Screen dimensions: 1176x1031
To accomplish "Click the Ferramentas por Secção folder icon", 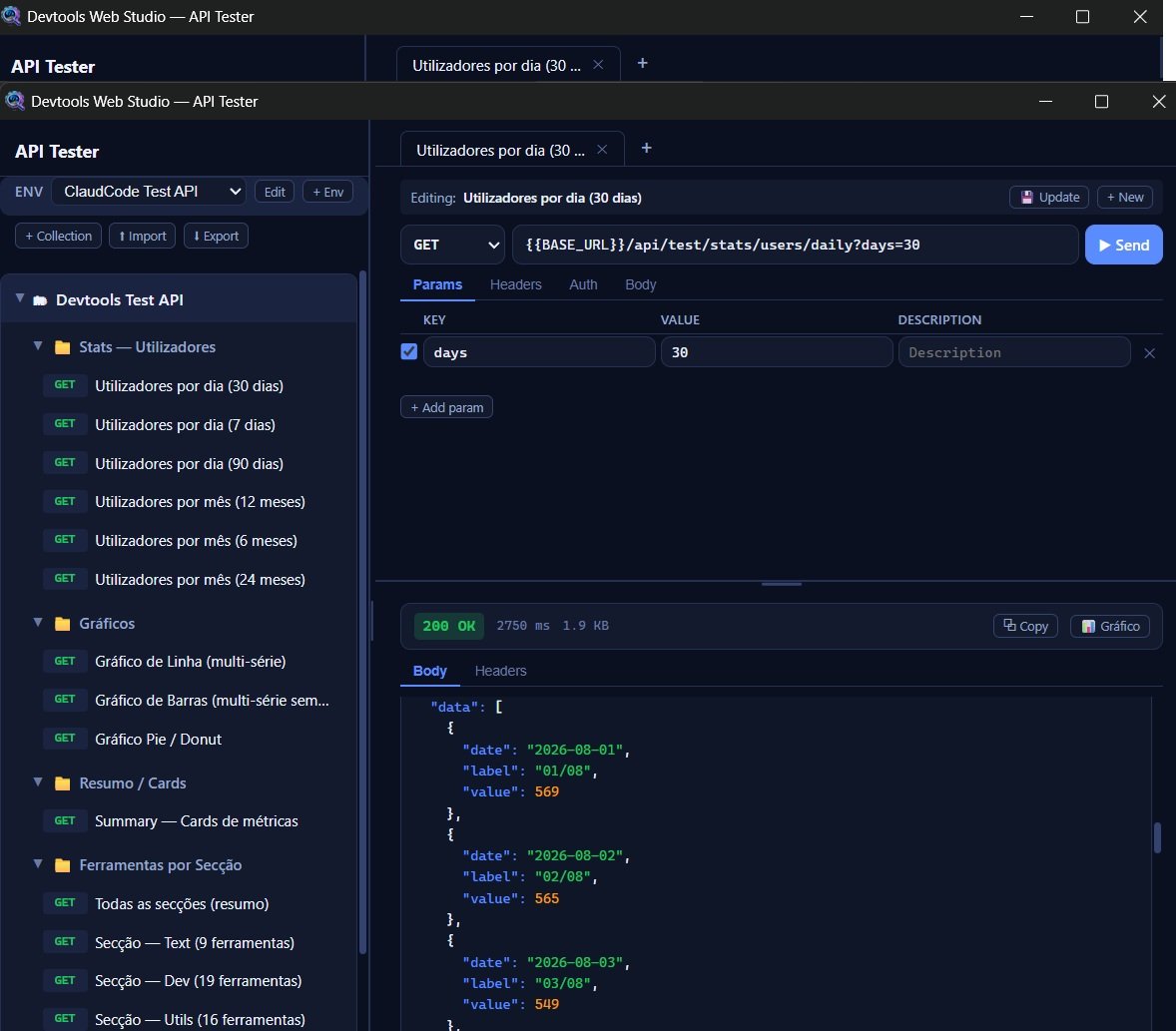I will (63, 865).
